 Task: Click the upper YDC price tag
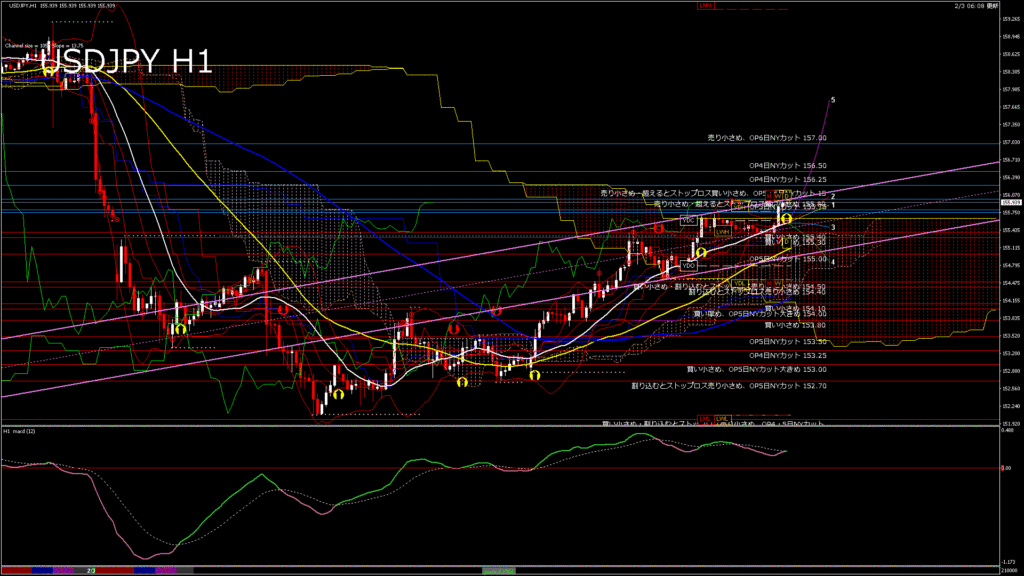point(688,220)
